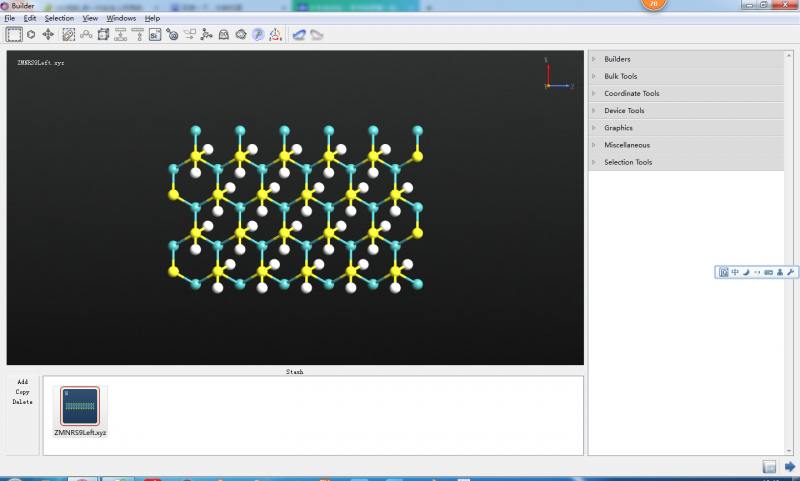Click the blue send-to arrow icon
The height and width of the screenshot is (481, 800).
[789, 467]
